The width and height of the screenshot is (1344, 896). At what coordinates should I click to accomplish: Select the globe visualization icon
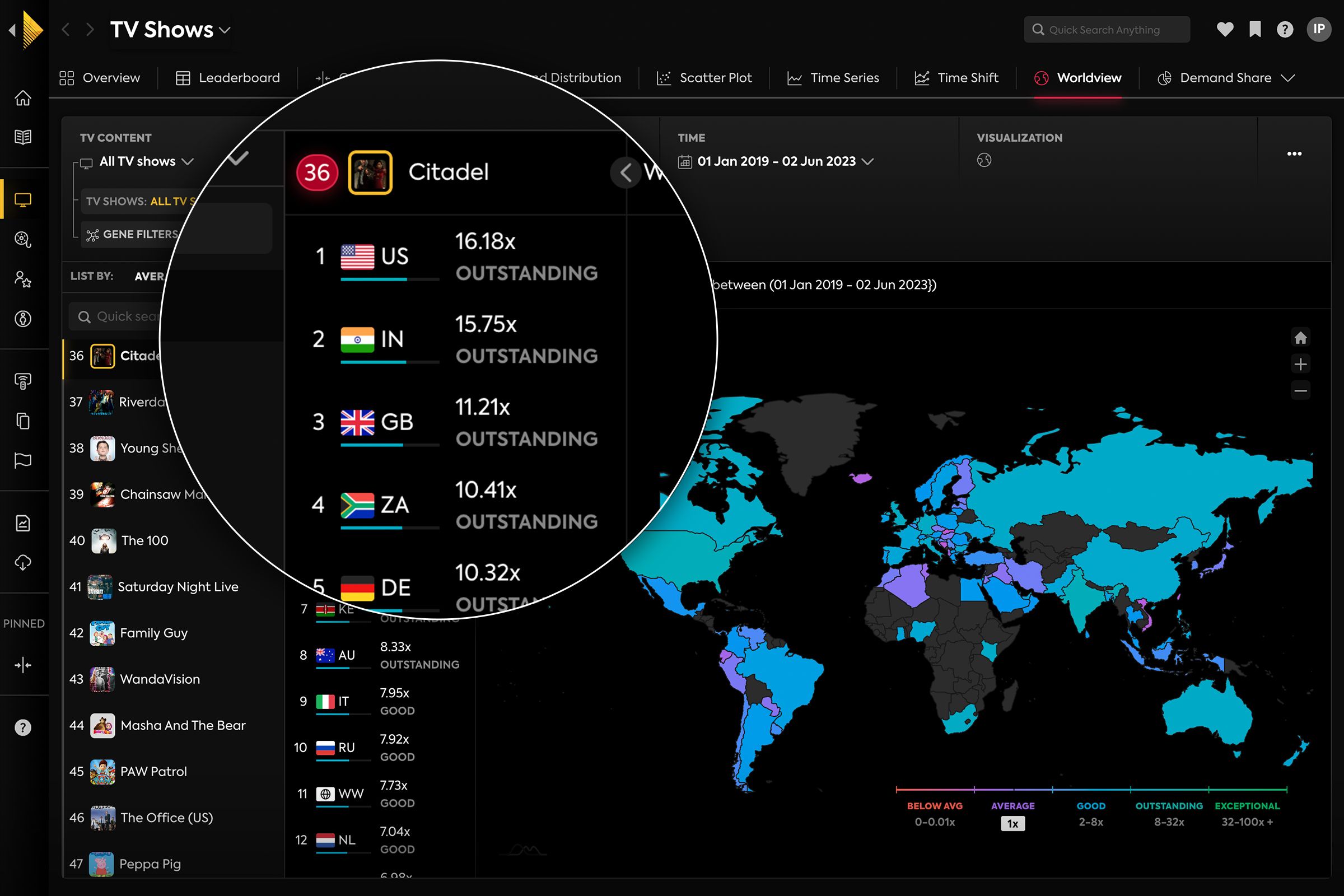[983, 160]
